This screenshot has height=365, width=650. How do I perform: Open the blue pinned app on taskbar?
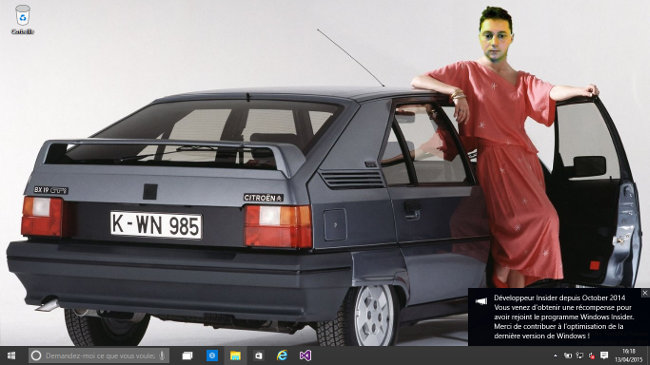(212, 355)
